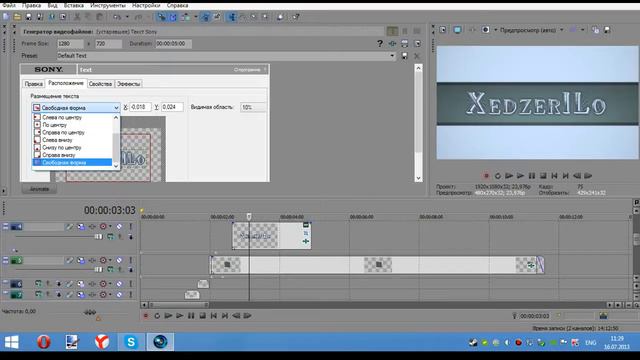Open the Инструменты menu
Screen dimensions: 640x360
click(108, 5)
